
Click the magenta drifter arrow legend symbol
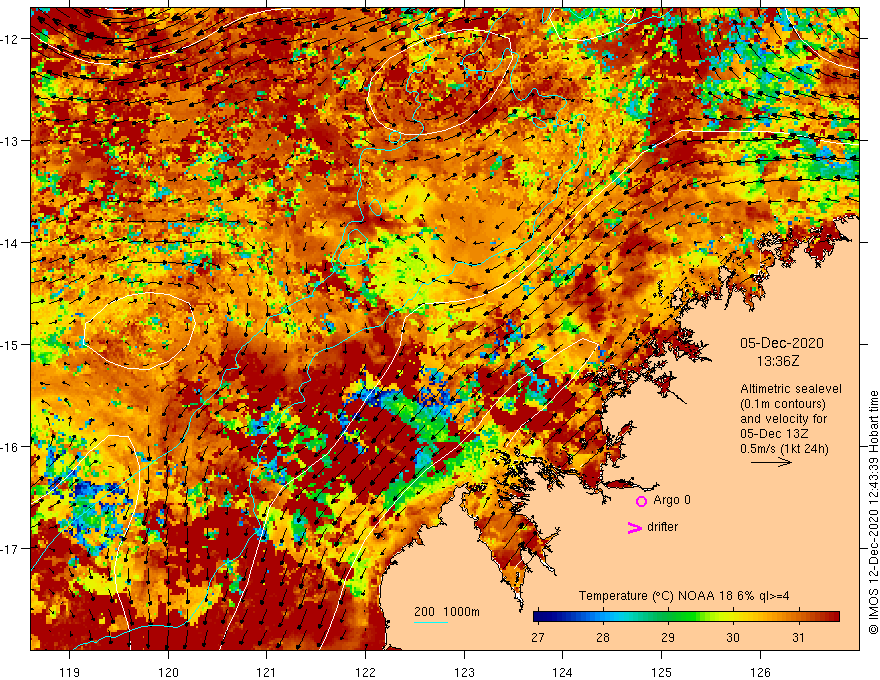pyautogui.click(x=634, y=527)
